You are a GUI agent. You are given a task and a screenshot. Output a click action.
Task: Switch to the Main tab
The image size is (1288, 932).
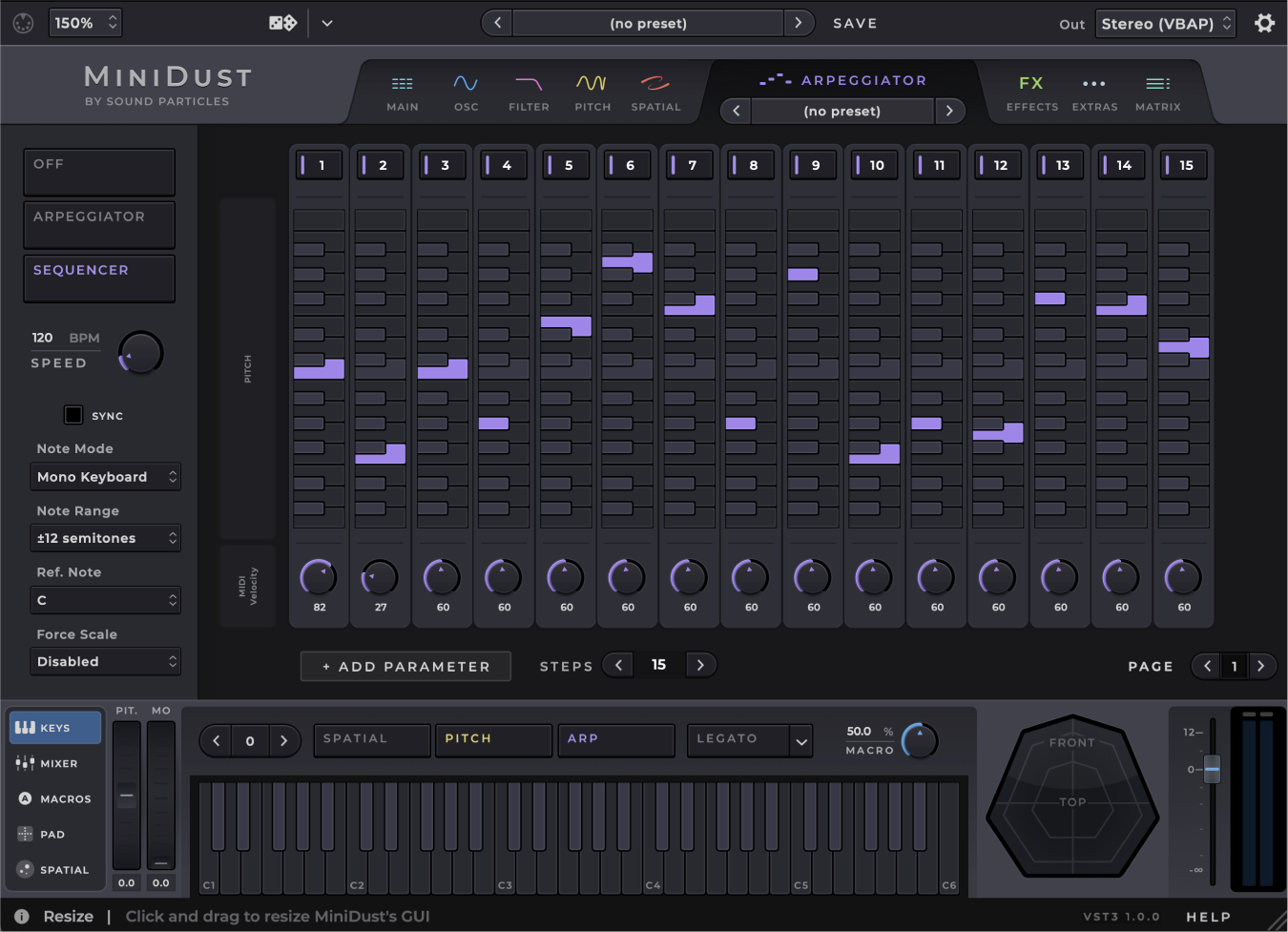[402, 93]
